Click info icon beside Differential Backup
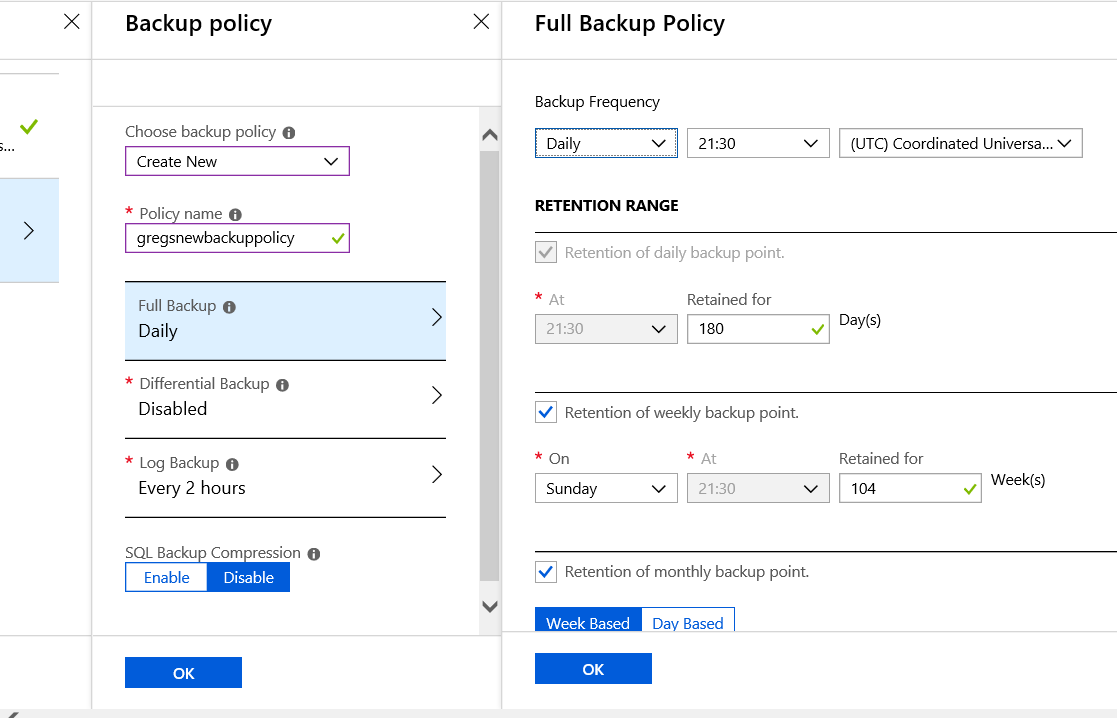Screen dimensions: 1117x718 (282, 385)
